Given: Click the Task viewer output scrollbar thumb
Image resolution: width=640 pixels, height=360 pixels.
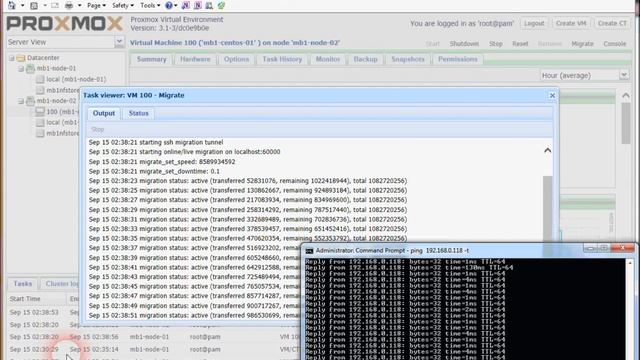Looking at the screenshot, I should coord(547,210).
